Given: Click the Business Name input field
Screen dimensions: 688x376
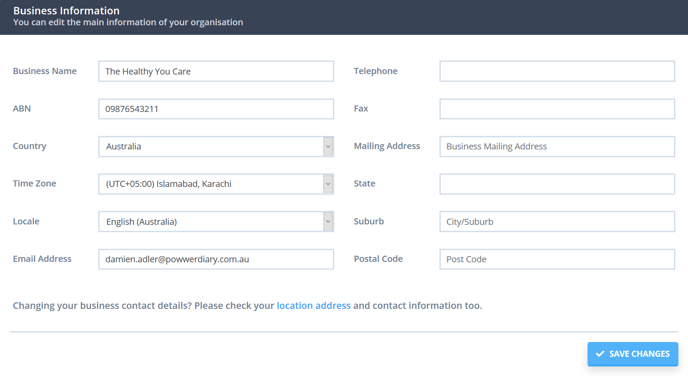Looking at the screenshot, I should (216, 71).
